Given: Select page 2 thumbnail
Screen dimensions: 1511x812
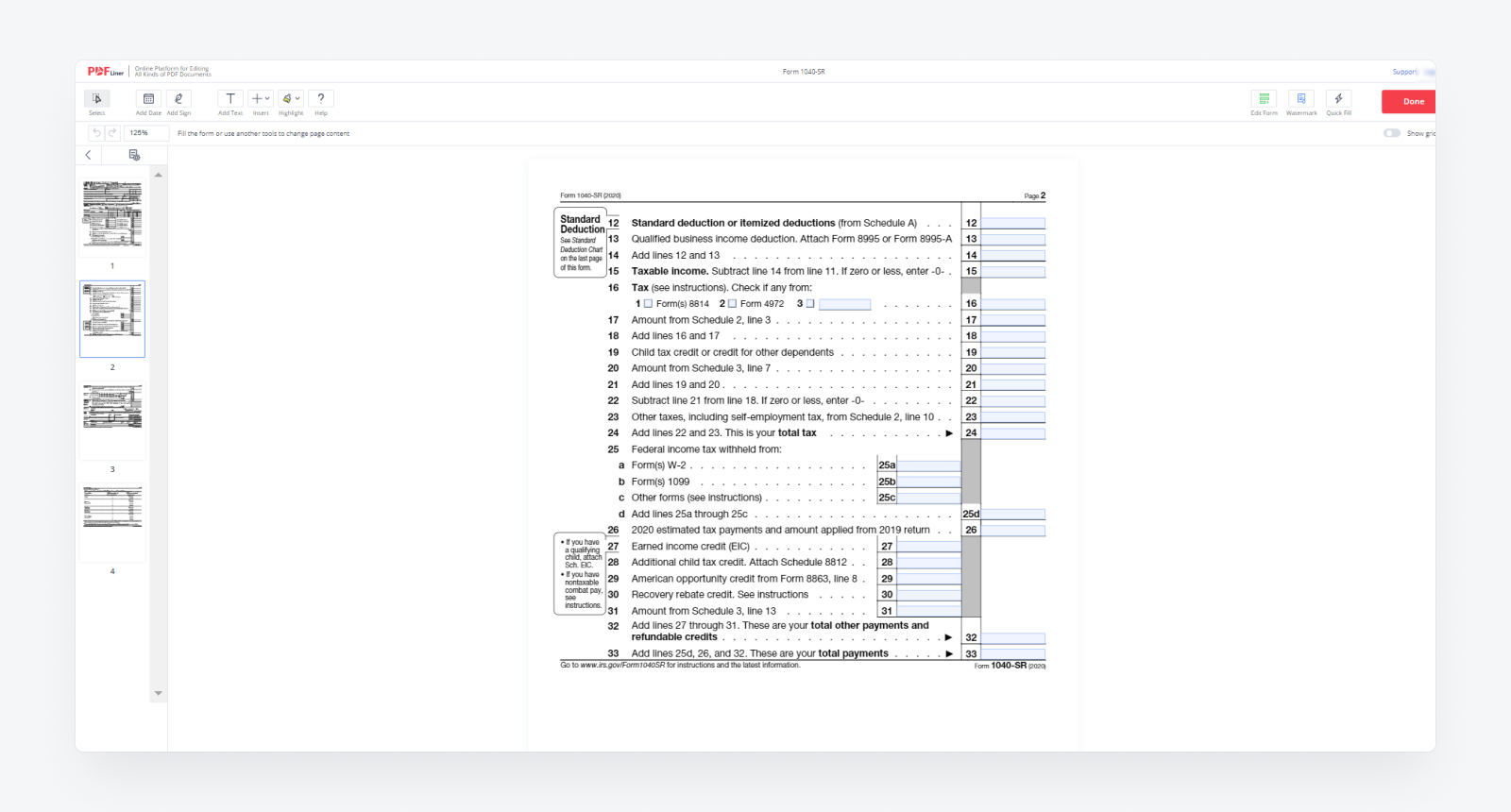Looking at the screenshot, I should (x=112, y=319).
